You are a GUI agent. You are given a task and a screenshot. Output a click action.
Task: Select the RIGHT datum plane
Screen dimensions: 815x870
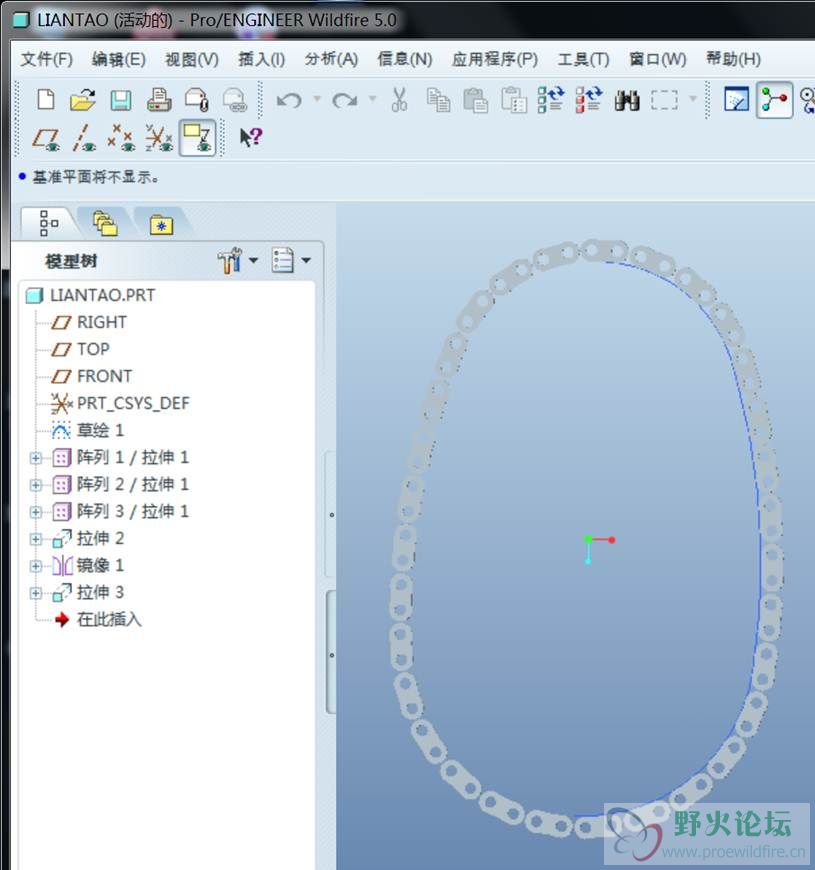pyautogui.click(x=102, y=322)
